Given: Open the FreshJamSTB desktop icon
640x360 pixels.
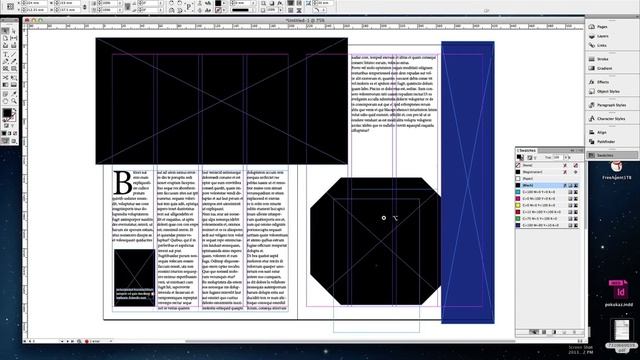Looking at the screenshot, I should click(616, 170).
